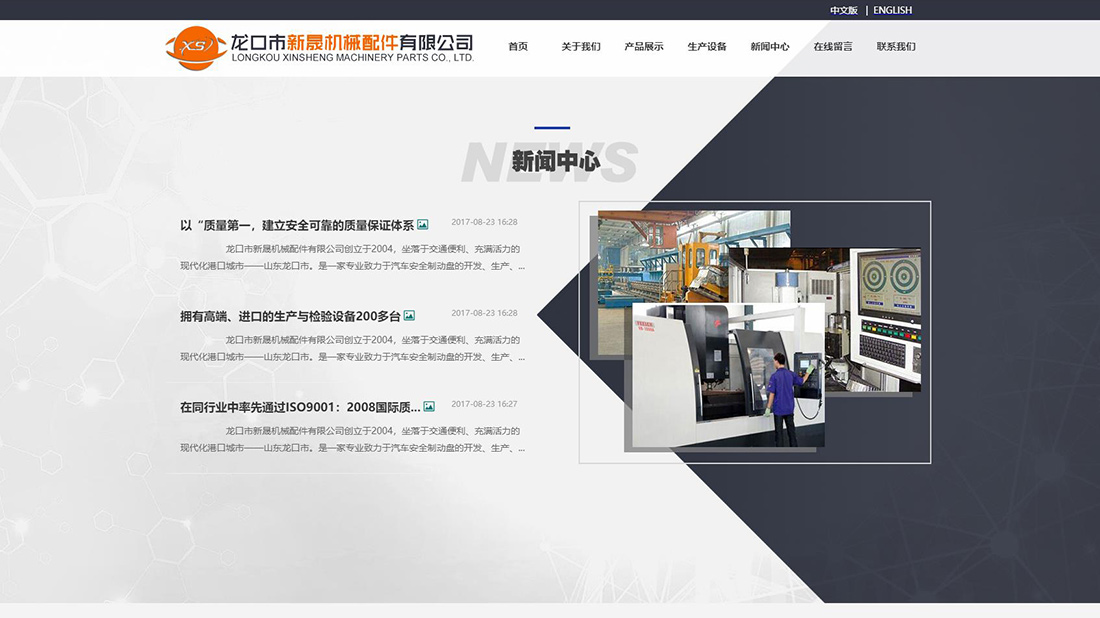This screenshot has width=1100, height=618.
Task: Open the 新闻中心 navigation item
Action: [770, 46]
